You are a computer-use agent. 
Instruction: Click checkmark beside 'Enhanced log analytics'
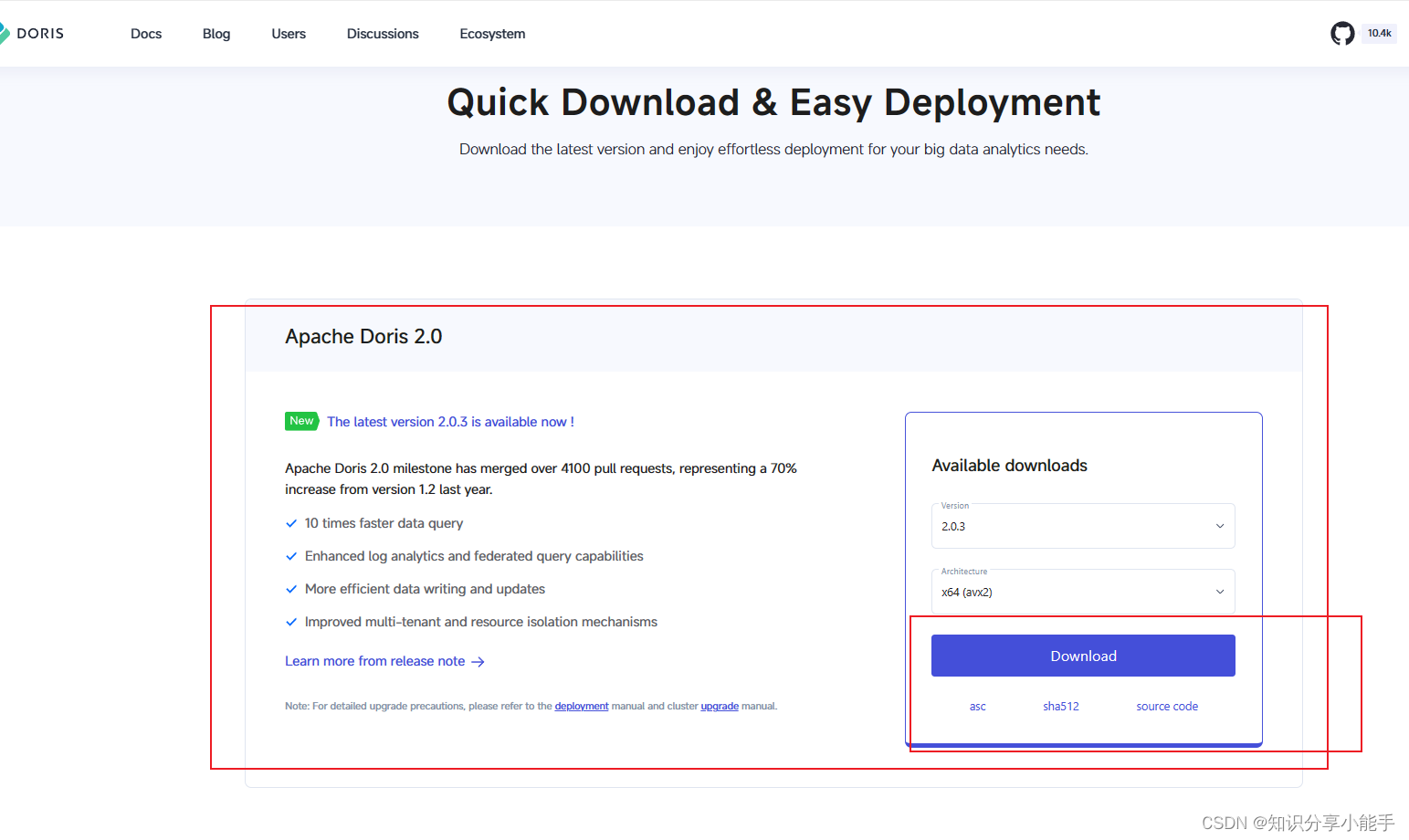pyautogui.click(x=291, y=556)
